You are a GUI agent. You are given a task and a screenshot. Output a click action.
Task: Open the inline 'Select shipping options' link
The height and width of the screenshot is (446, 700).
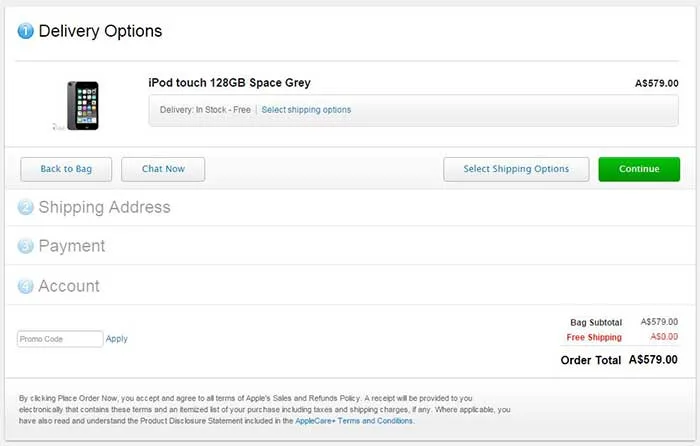pos(306,110)
